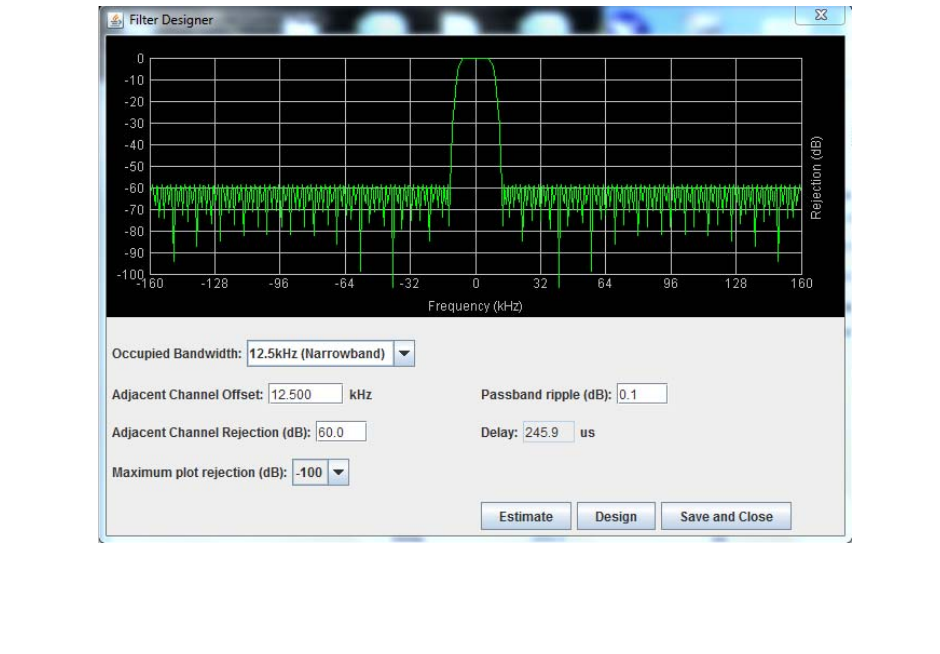The width and height of the screenshot is (940, 654).
Task: Click the Java icon in the Filter Designer title bar
Action: point(115,20)
